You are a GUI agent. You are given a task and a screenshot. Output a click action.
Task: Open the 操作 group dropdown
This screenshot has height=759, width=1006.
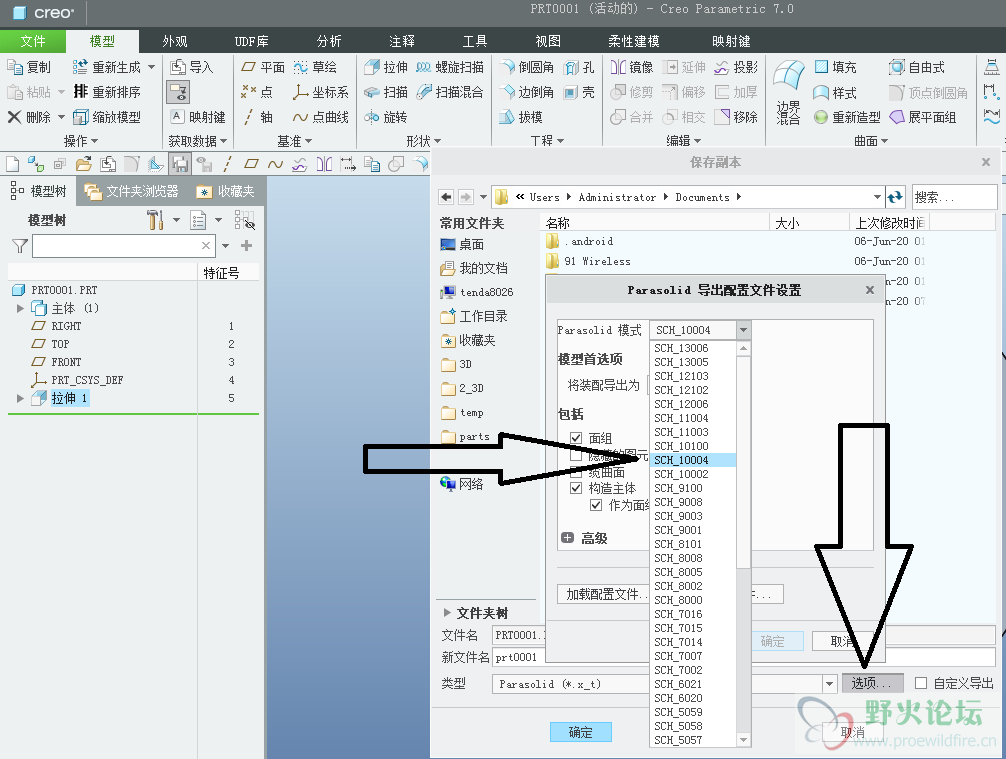[81, 141]
